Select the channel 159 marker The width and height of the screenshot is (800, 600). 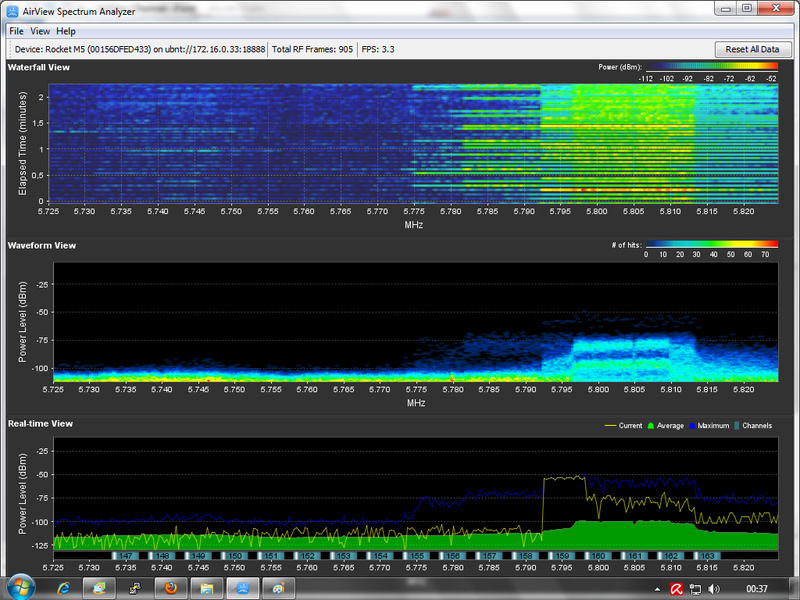click(x=563, y=555)
